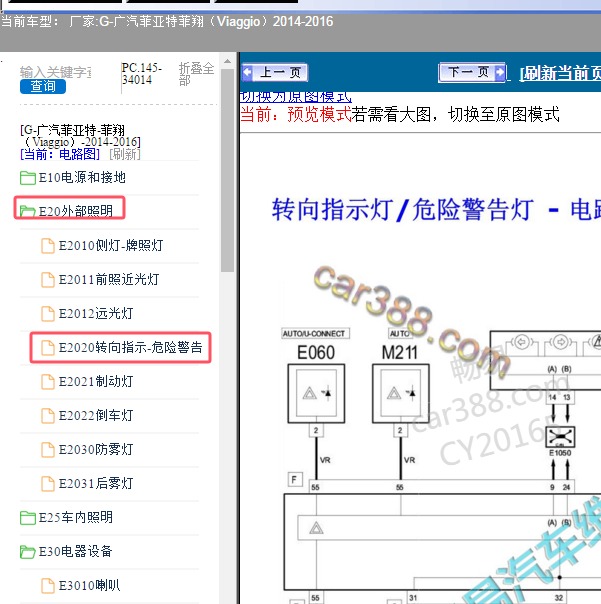Click the E25车内照明 folder icon
The image size is (601, 604).
coord(28,518)
